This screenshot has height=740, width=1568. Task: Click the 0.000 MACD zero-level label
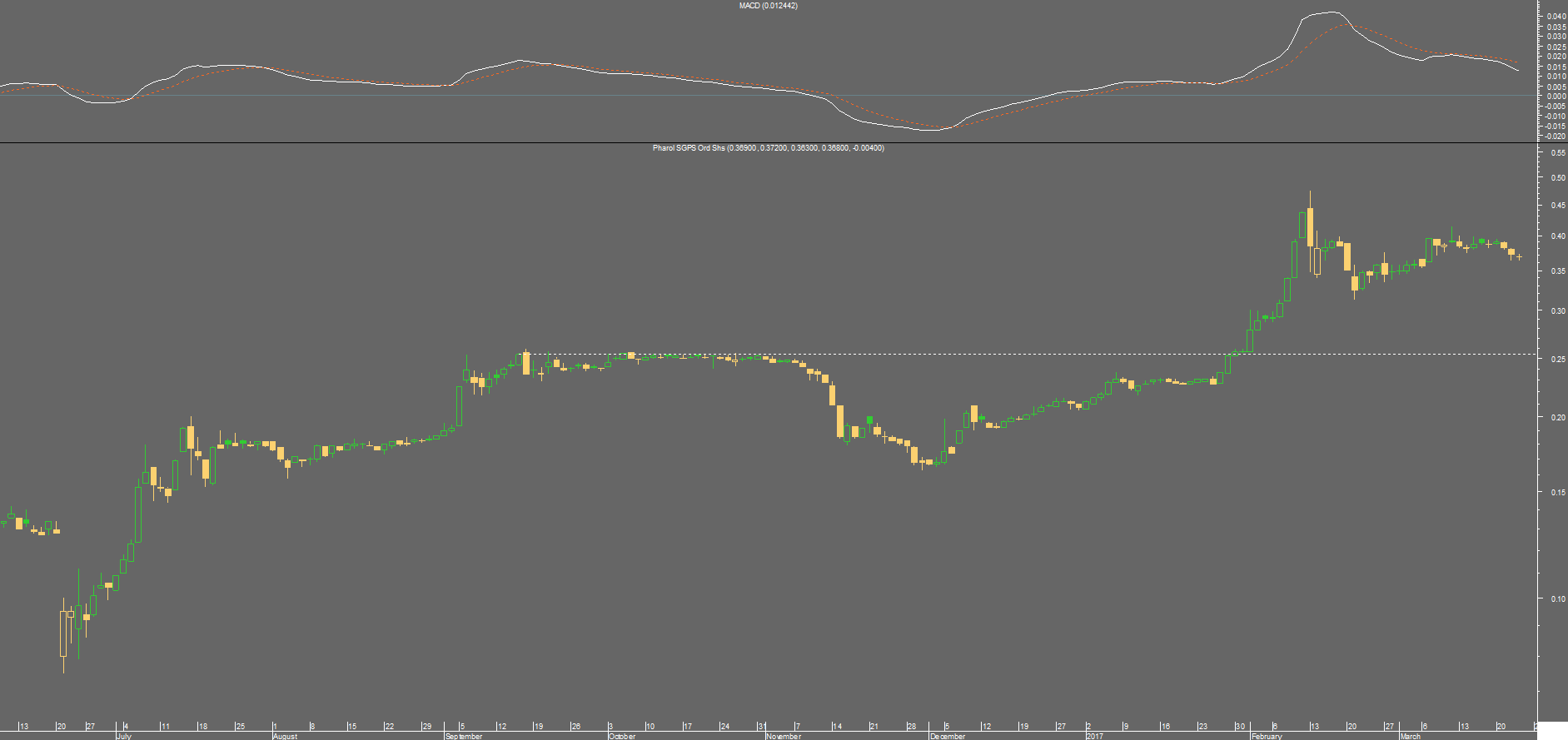point(1556,97)
